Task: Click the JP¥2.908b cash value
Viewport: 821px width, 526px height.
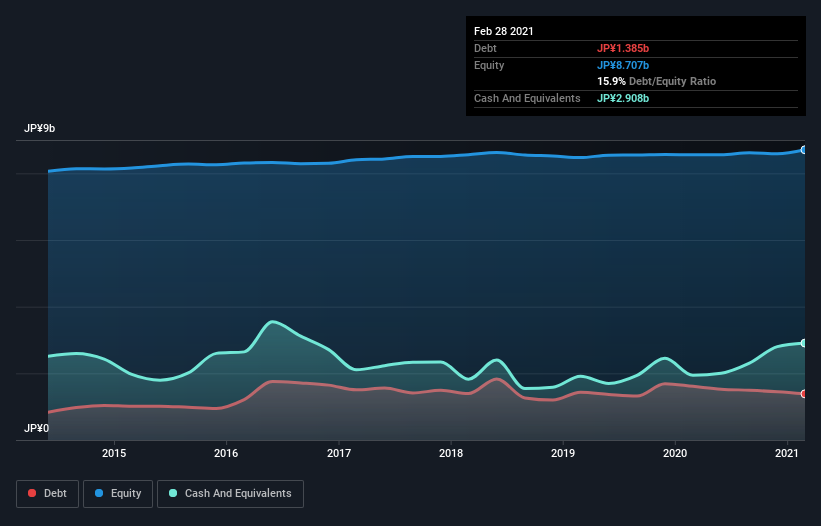Action: (x=623, y=98)
